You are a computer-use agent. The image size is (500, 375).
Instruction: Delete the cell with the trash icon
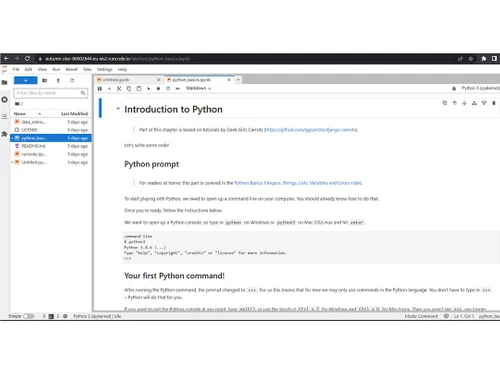(x=494, y=103)
